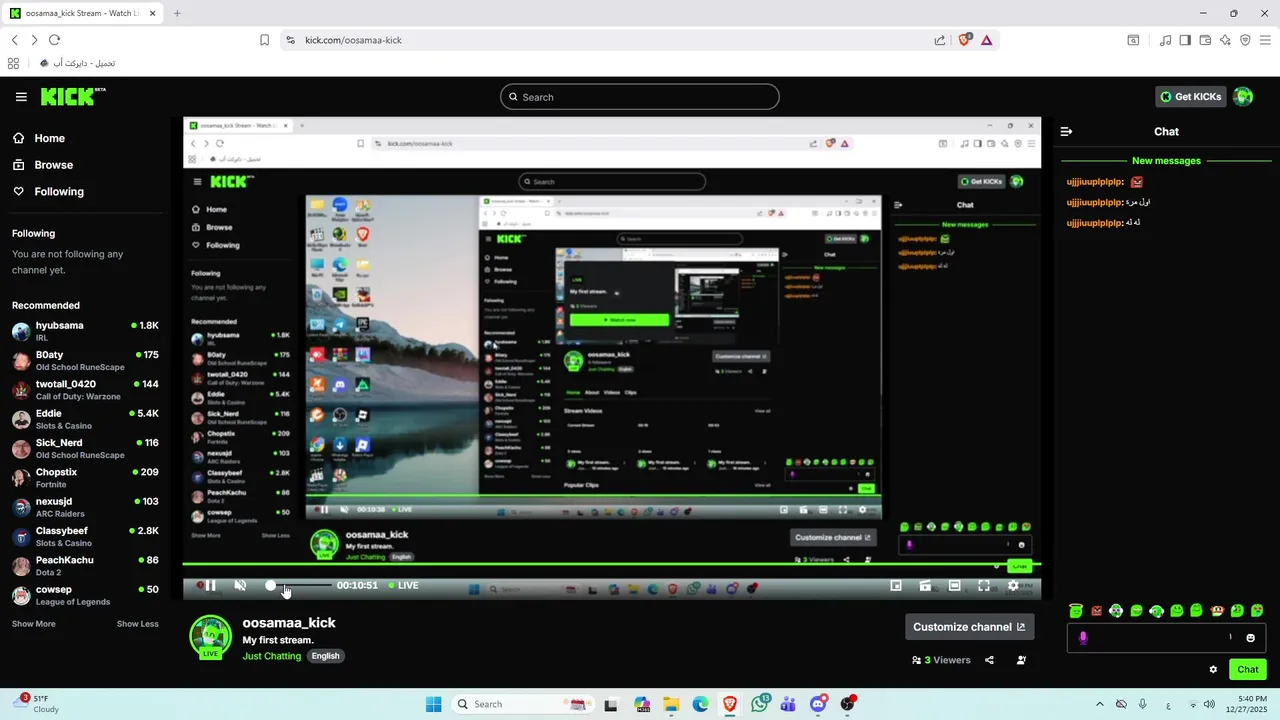1280x720 pixels.
Task: Open the Brave Leo AI icon
Action: point(1225,40)
